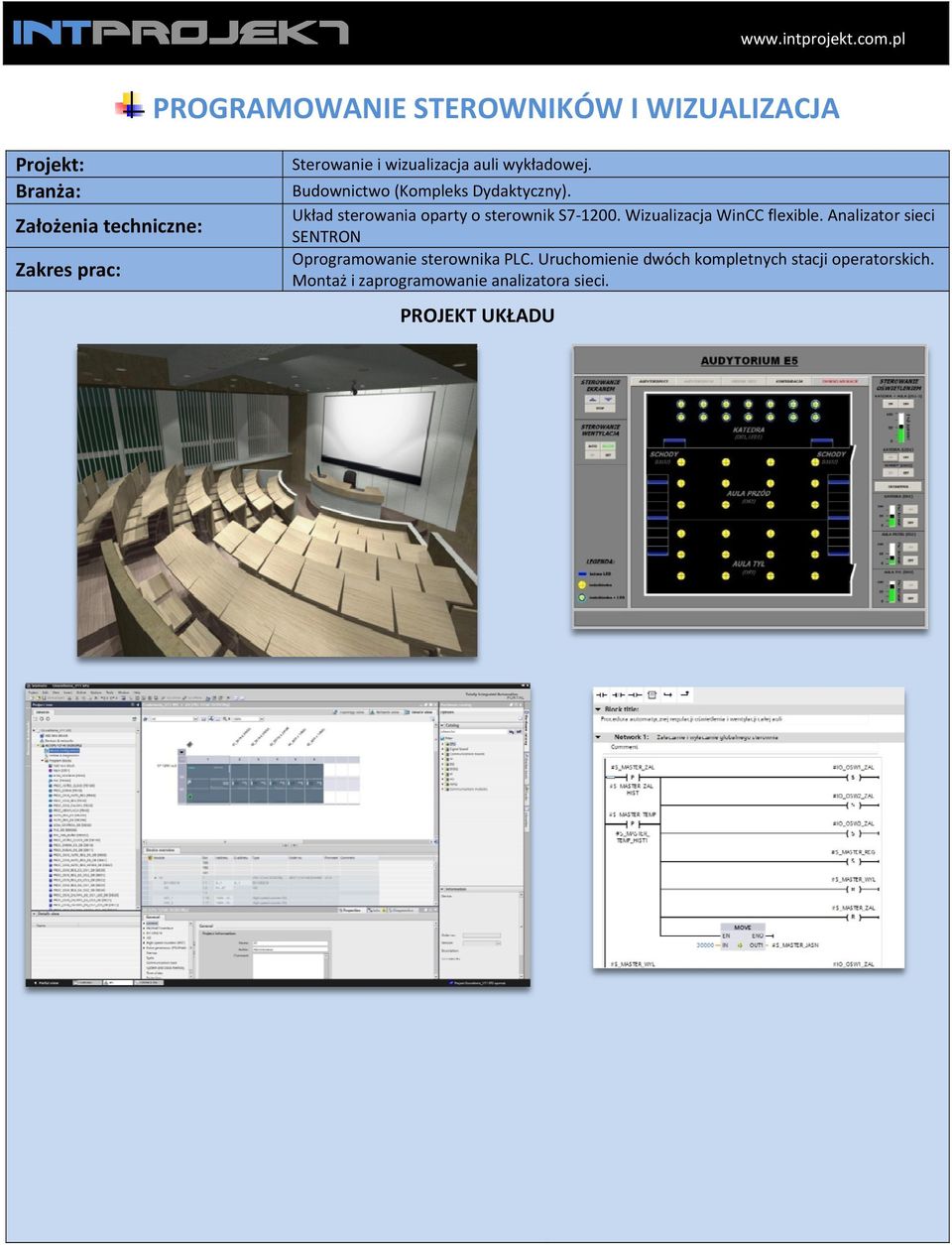
Task: Set ventilation to AUTO mode
Action: 593,445
